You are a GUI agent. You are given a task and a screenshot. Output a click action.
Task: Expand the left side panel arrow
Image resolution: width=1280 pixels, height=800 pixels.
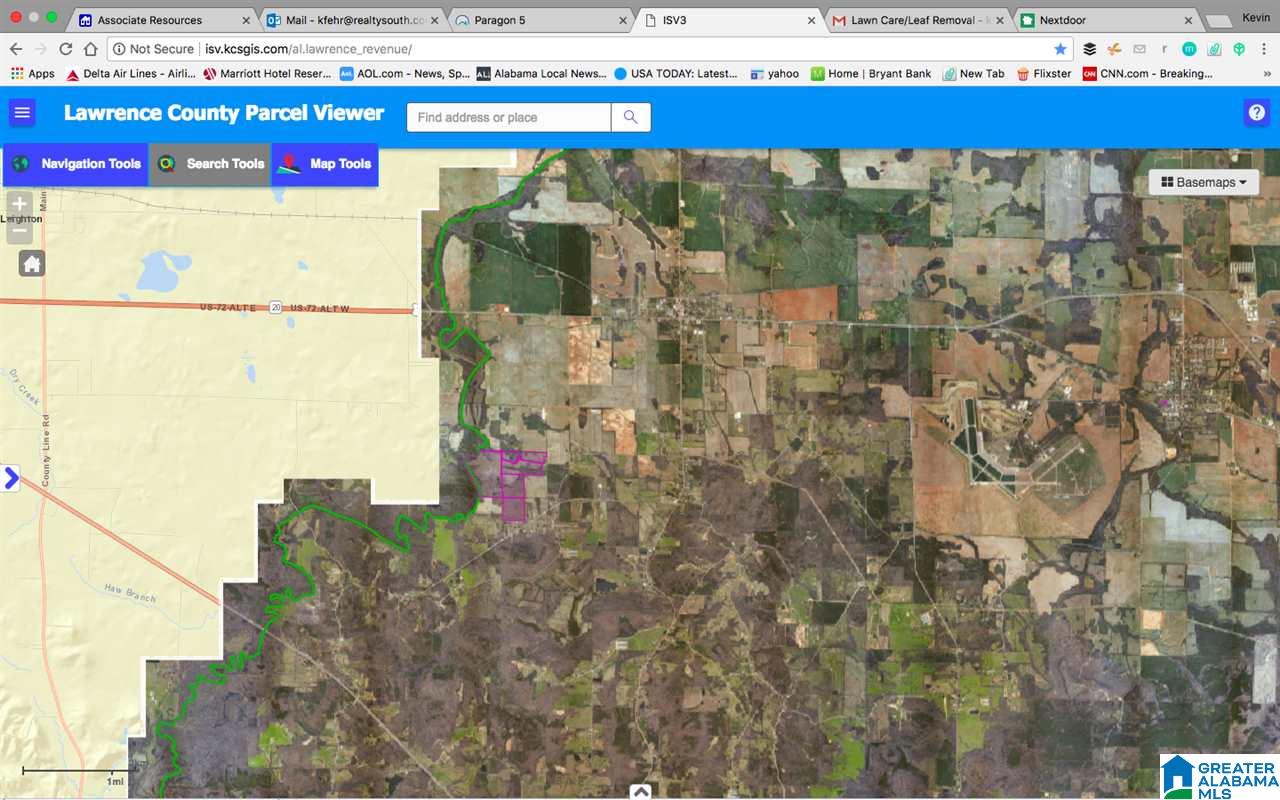tap(10, 478)
